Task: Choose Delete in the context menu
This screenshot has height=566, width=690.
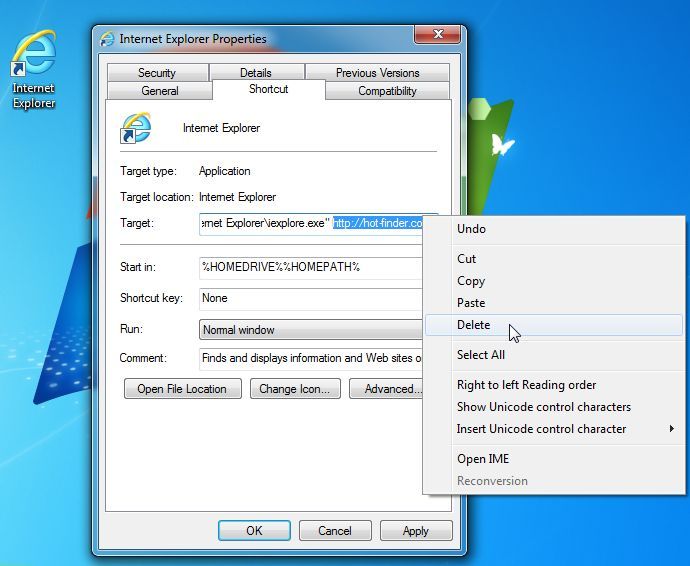Action: [x=554, y=325]
